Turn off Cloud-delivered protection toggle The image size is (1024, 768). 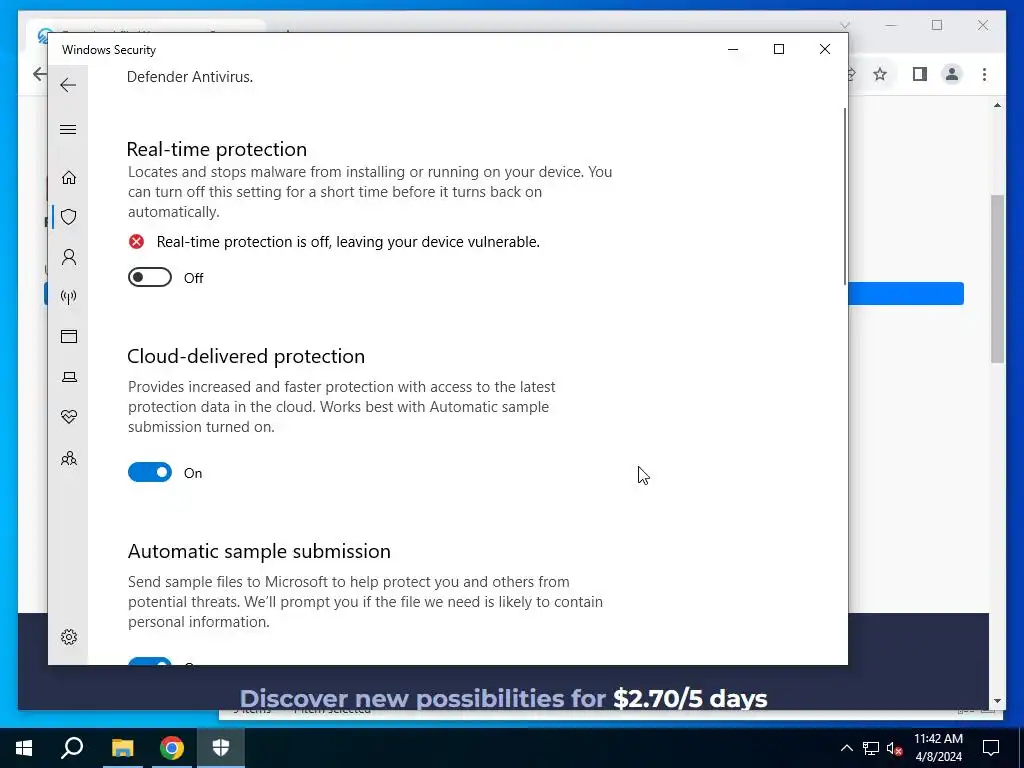coord(150,472)
